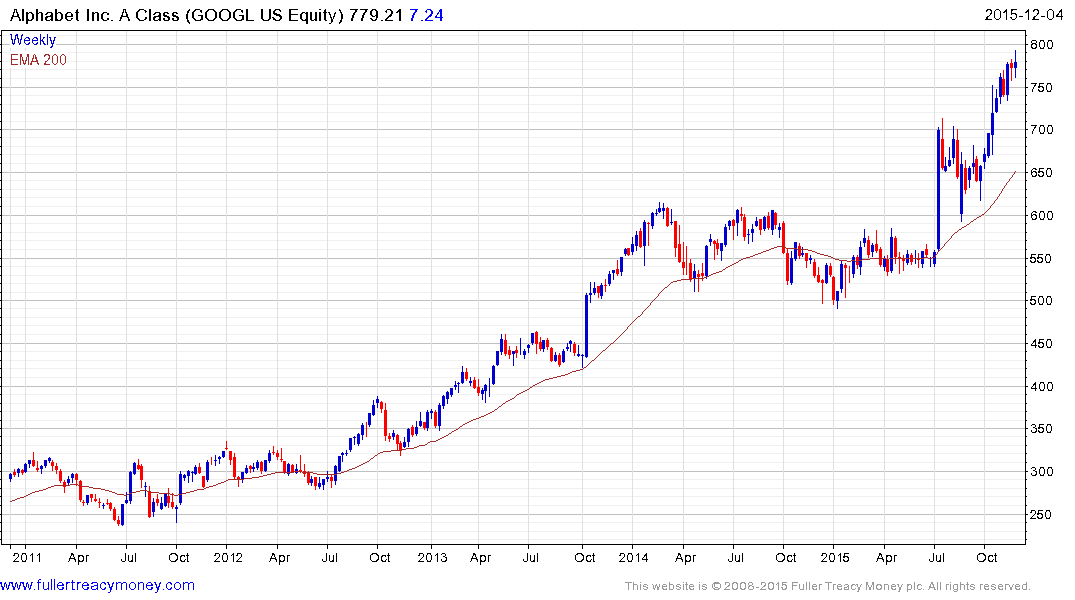The height and width of the screenshot is (600, 1075).
Task: Click the 450 price axis label
Action: pos(1041,344)
